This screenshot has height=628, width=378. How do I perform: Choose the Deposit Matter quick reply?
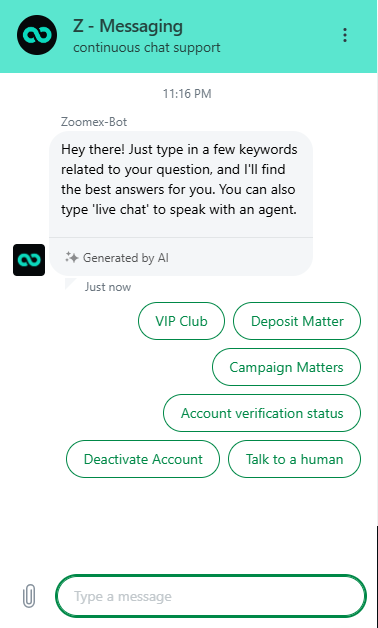pyautogui.click(x=297, y=321)
